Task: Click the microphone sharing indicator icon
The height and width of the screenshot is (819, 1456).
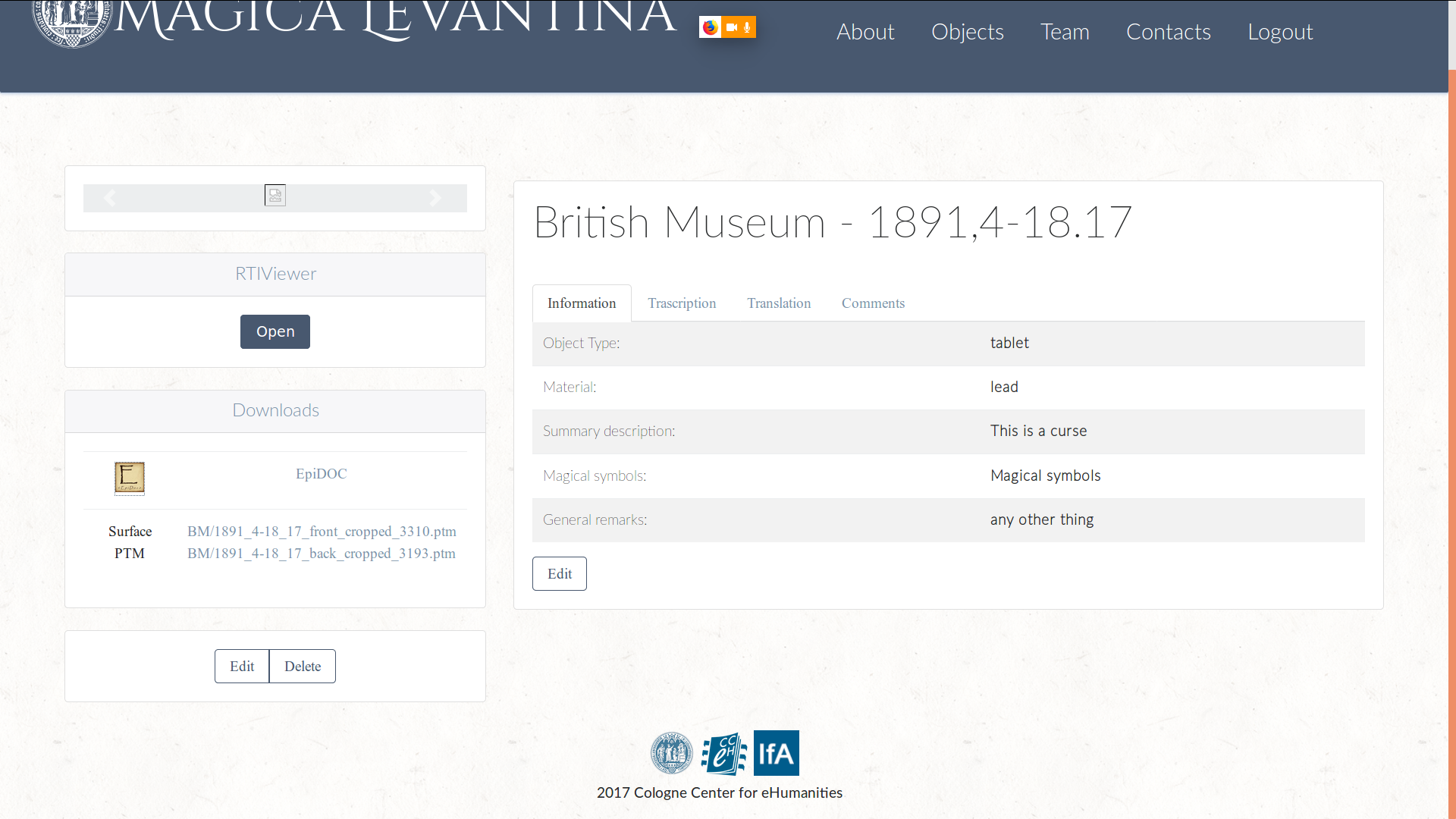Action: click(747, 27)
